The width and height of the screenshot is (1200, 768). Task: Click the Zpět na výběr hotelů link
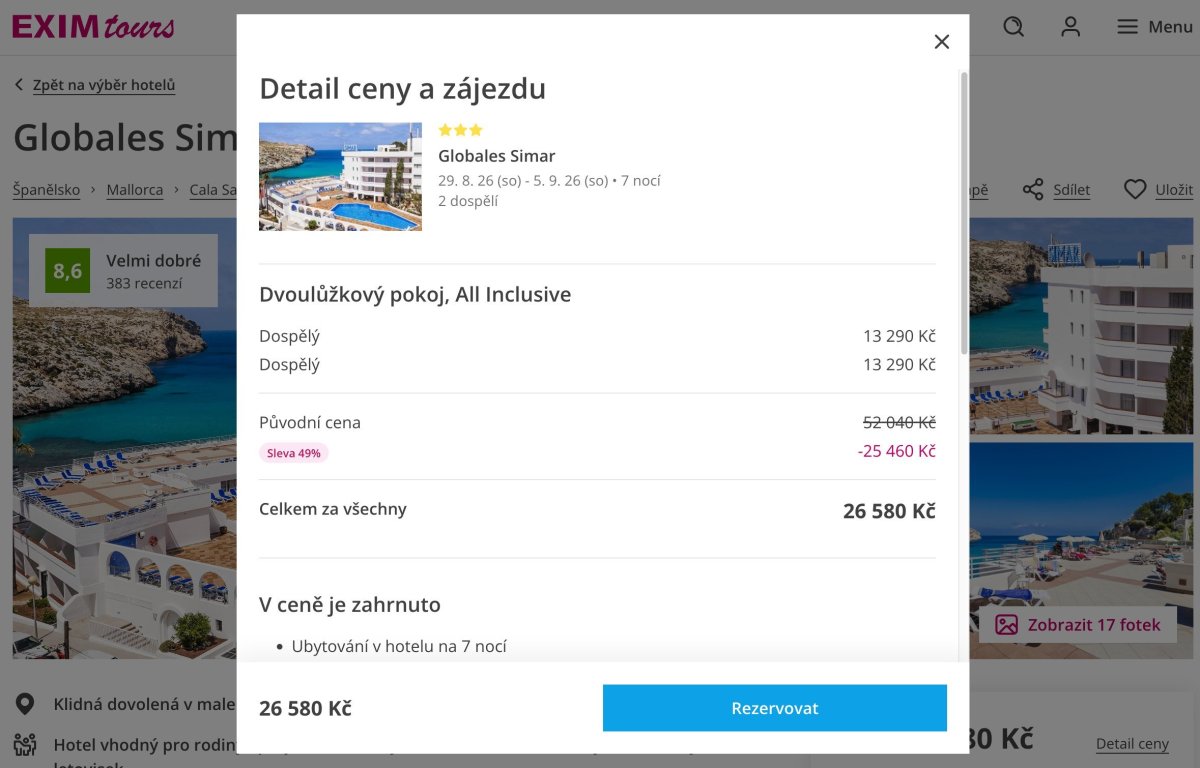(104, 85)
